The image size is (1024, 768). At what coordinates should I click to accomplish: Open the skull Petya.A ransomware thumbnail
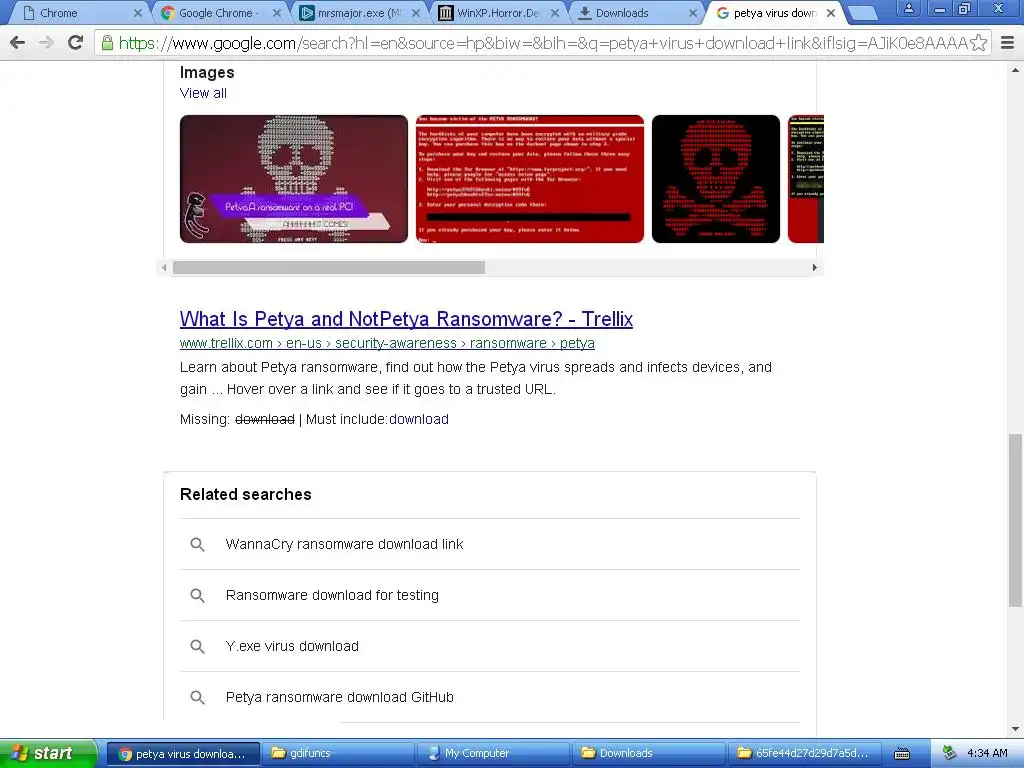click(294, 179)
